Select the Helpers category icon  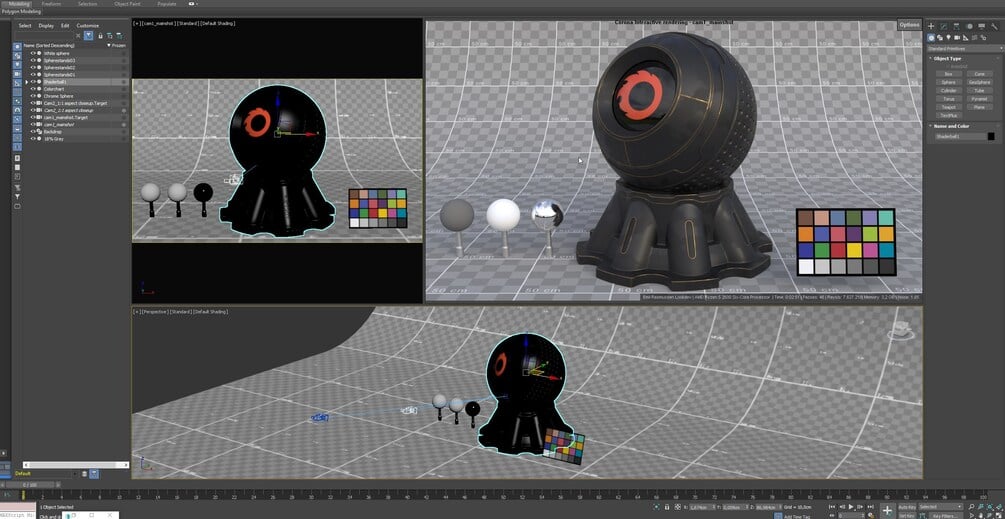click(966, 38)
